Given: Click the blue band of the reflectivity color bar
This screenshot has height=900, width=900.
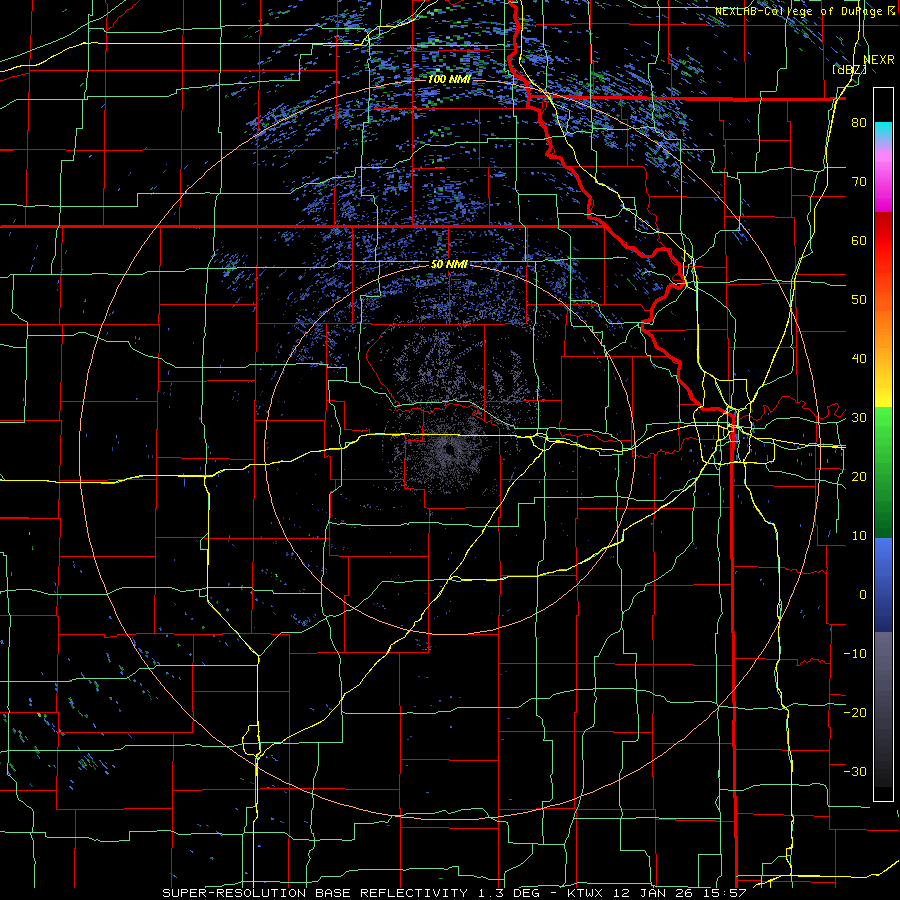Looking at the screenshot, I should (x=883, y=585).
